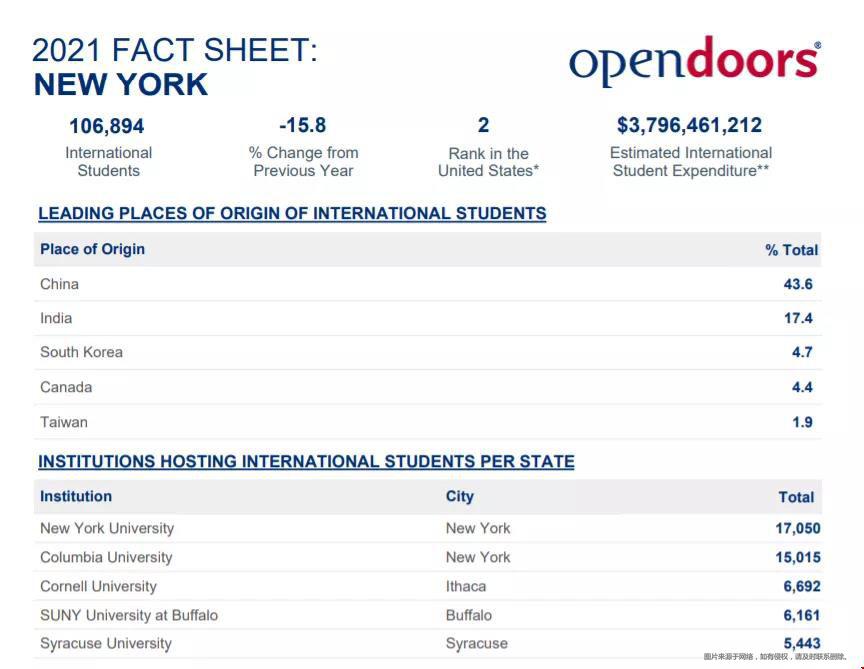Select Canada's 4.4 percent value
Image resolution: width=864 pixels, height=669 pixels.
point(802,387)
